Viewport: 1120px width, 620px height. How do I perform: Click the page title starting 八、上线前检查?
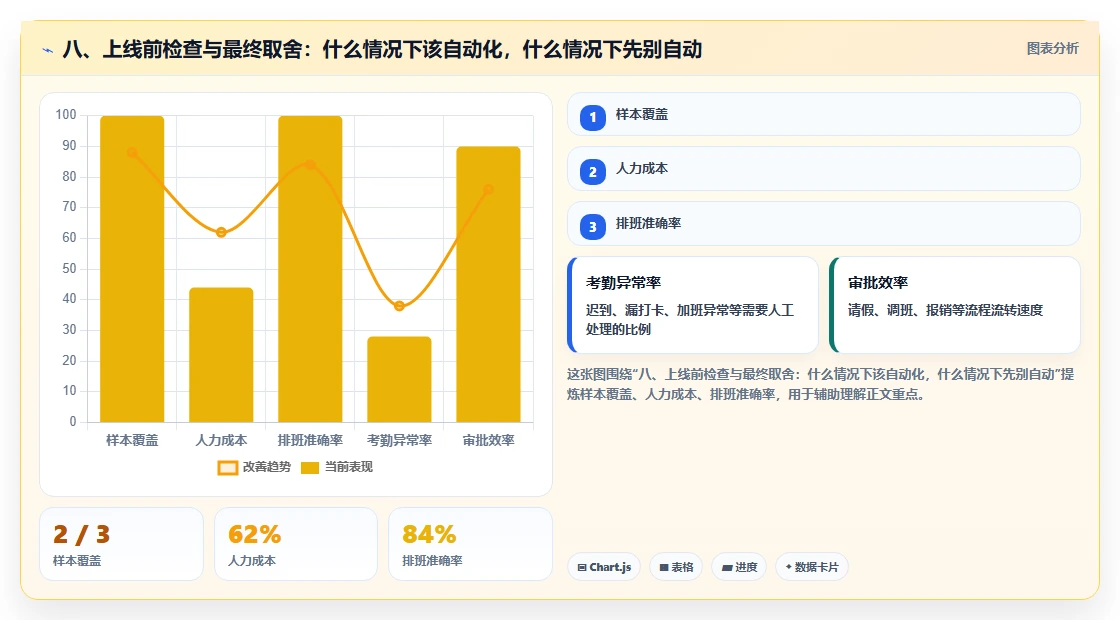382,49
